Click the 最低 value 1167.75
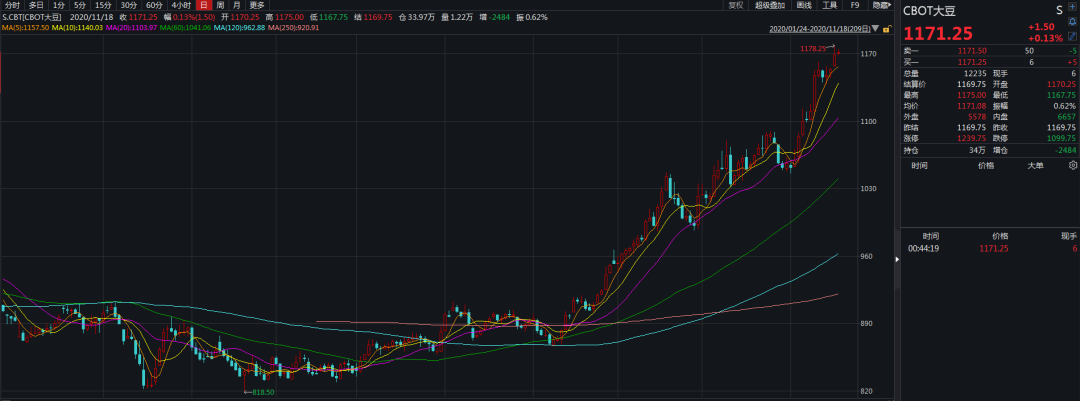 (x=1061, y=95)
